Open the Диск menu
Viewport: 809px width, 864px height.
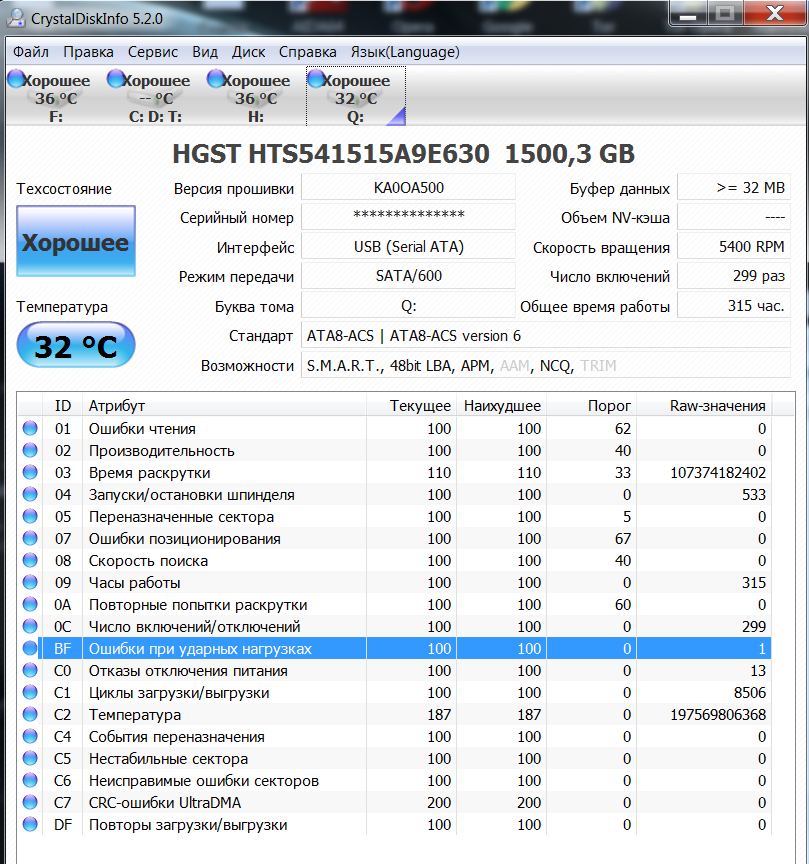tap(248, 52)
